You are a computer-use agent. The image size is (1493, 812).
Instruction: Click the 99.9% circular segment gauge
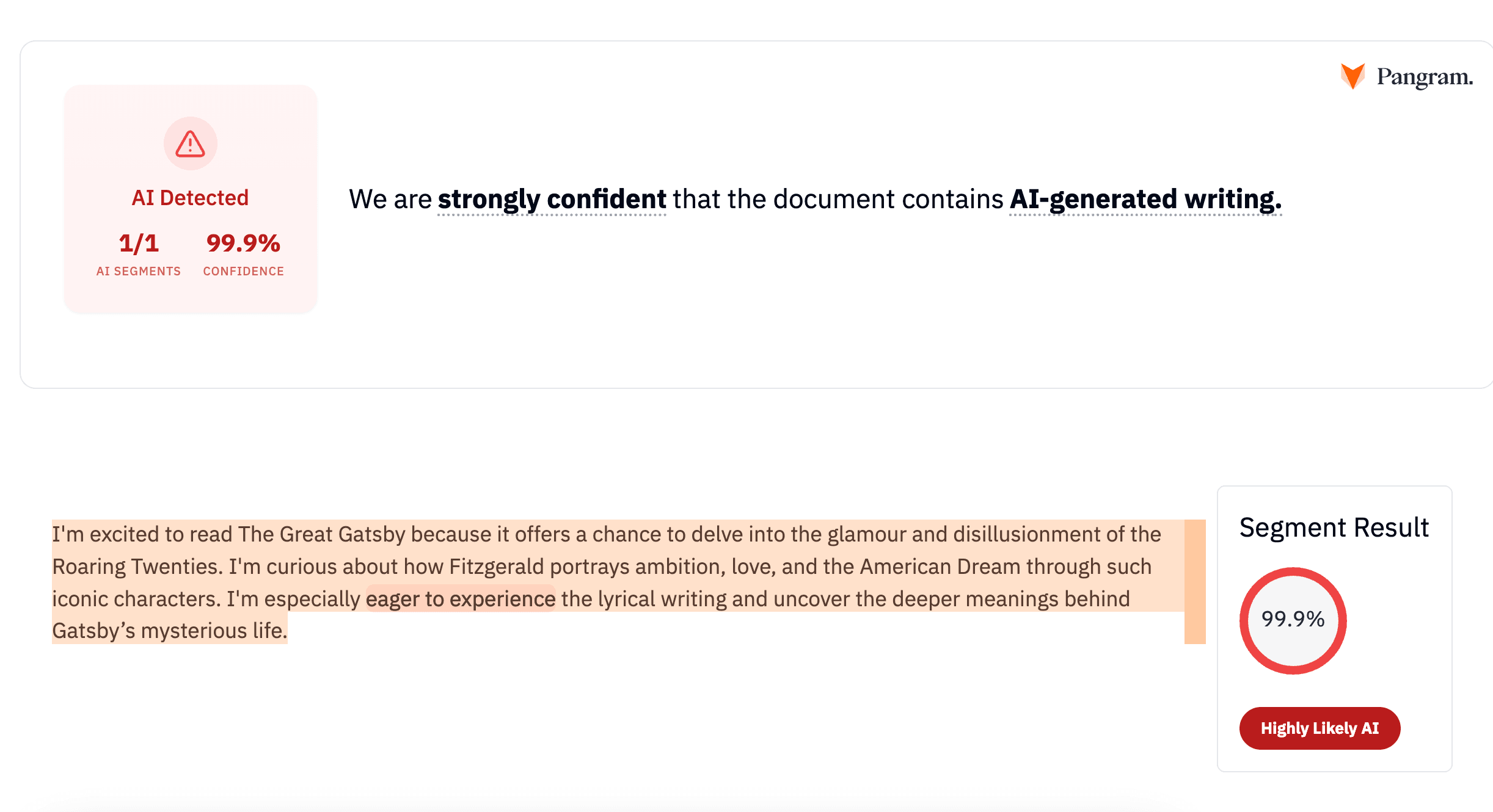click(x=1293, y=620)
